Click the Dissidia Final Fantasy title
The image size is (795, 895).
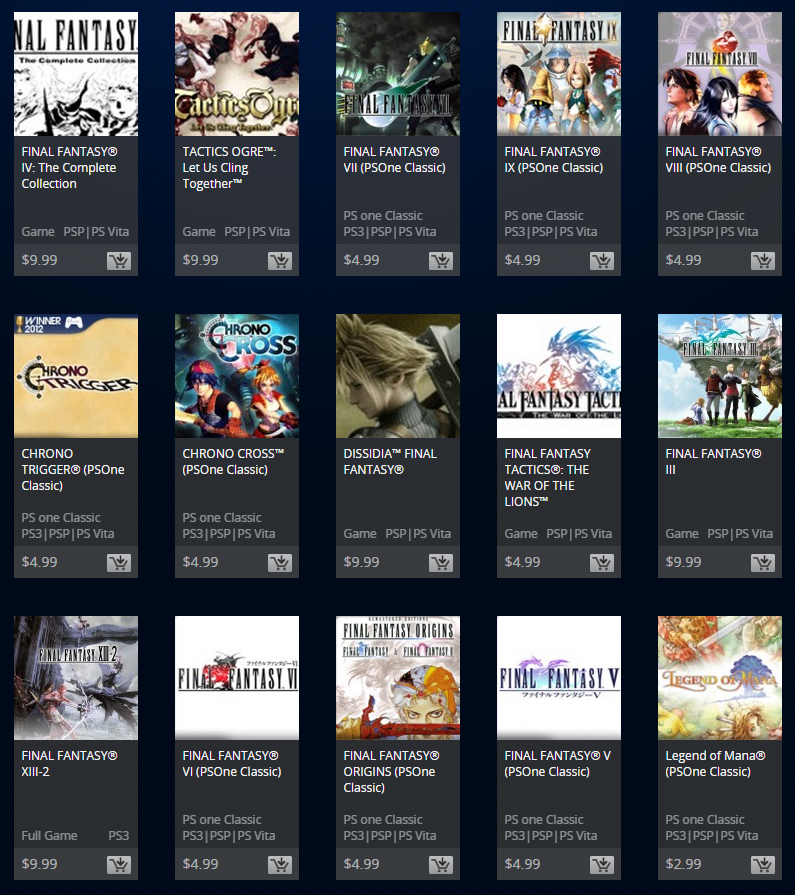point(390,461)
